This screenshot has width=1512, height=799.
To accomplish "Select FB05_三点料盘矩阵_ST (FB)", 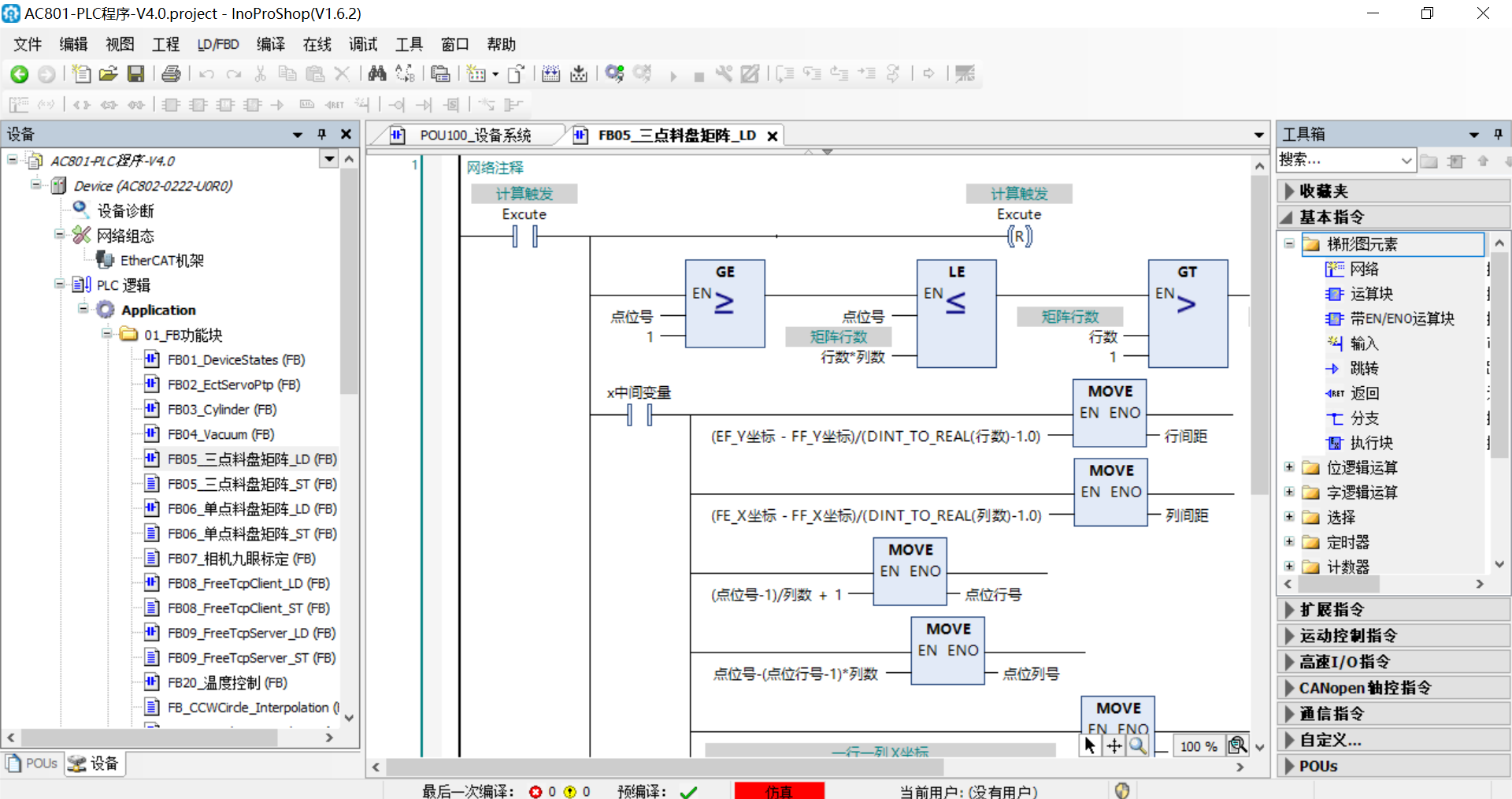I will tap(251, 484).
